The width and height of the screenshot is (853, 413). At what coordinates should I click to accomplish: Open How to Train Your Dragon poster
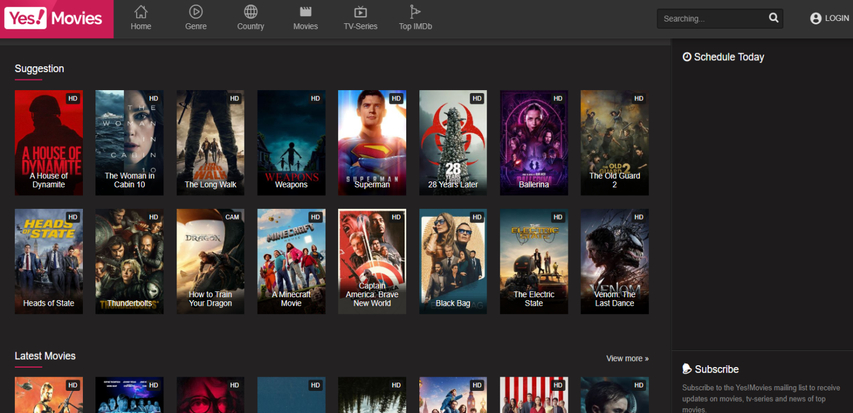coord(210,261)
